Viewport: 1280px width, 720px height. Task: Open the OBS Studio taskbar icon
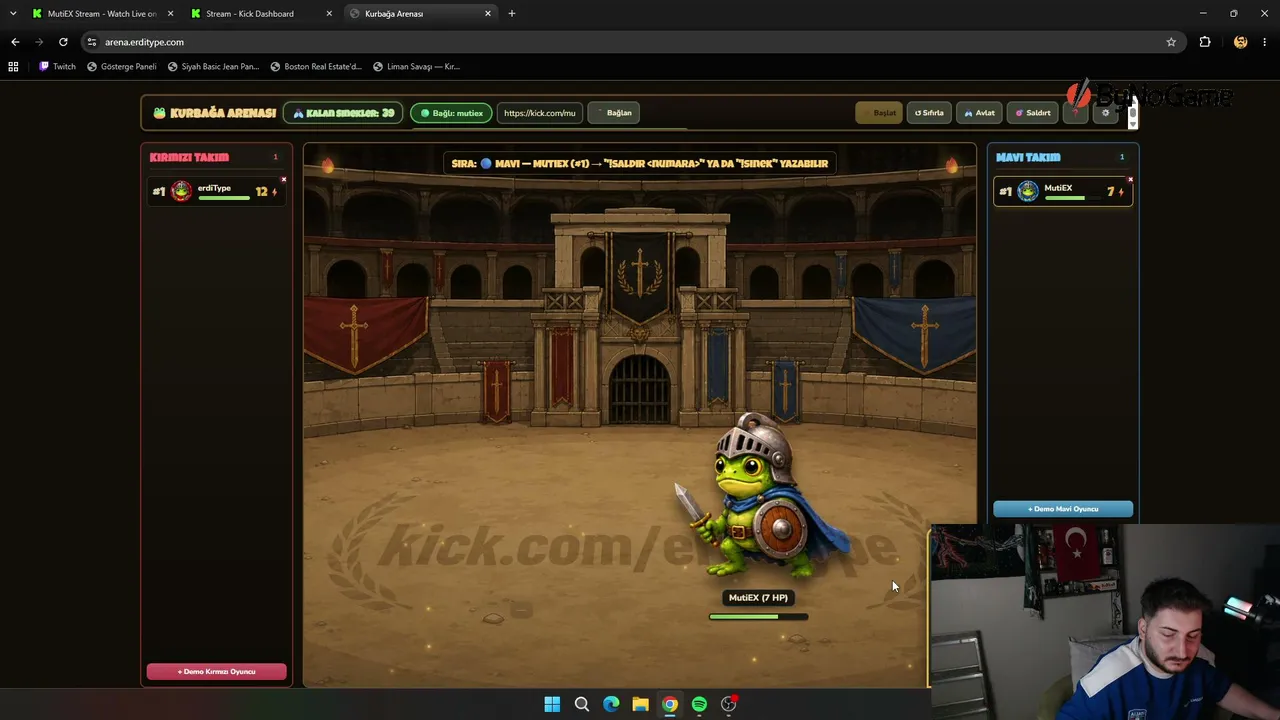pyautogui.click(x=729, y=704)
